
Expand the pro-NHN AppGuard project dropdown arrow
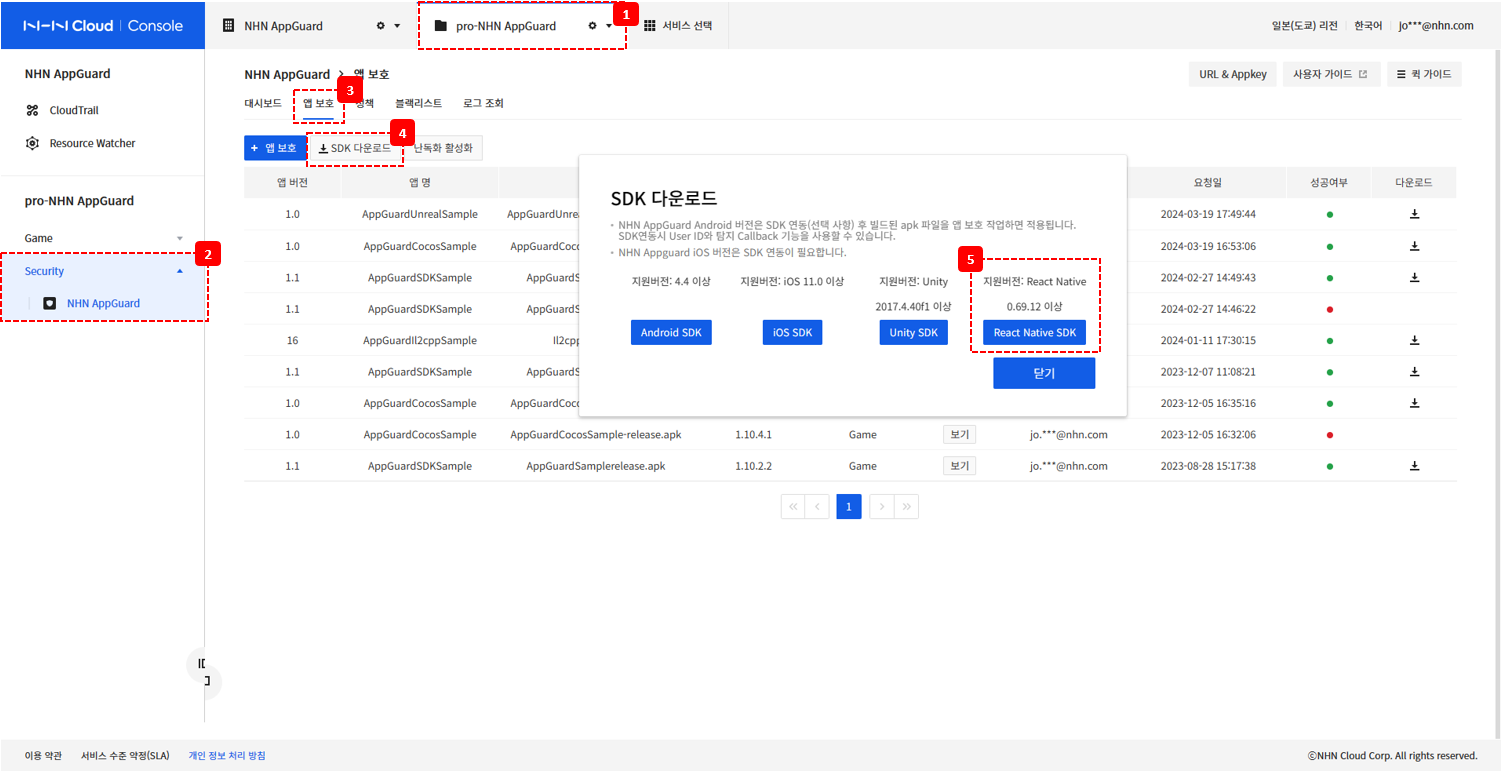[x=609, y=26]
